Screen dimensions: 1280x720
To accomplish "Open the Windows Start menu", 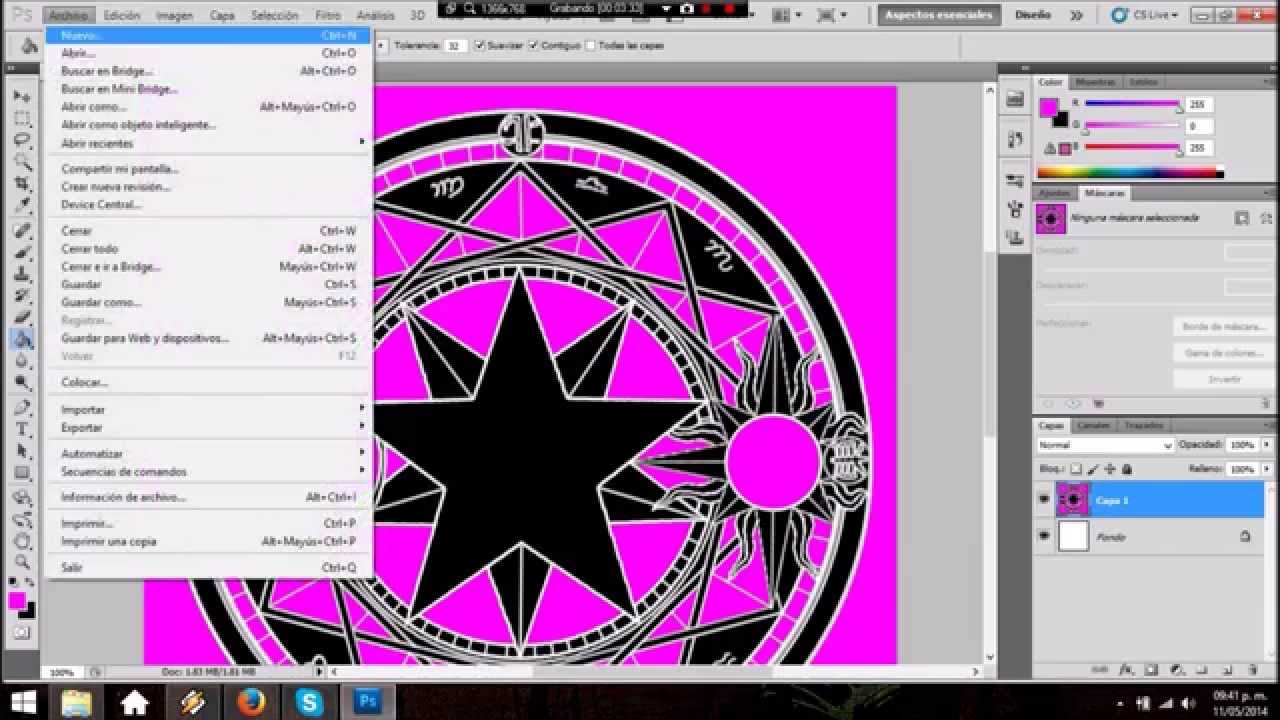I will click(x=22, y=702).
